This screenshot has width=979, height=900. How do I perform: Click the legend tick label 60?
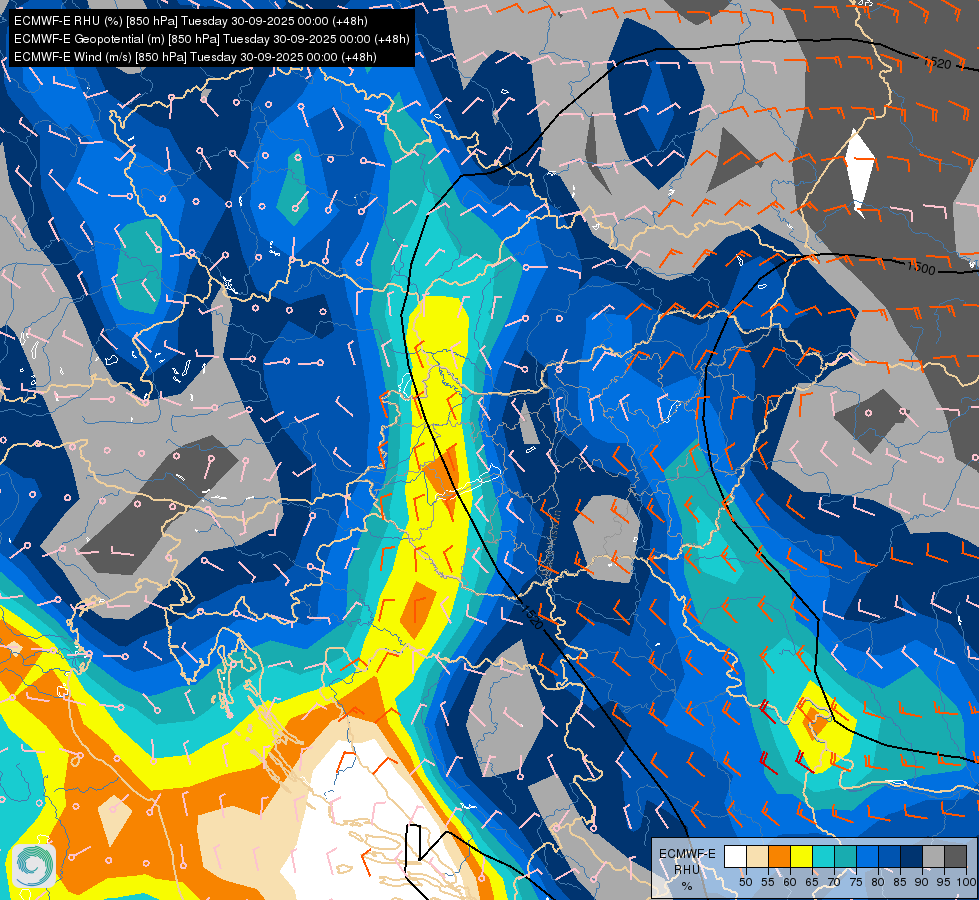coord(790,882)
